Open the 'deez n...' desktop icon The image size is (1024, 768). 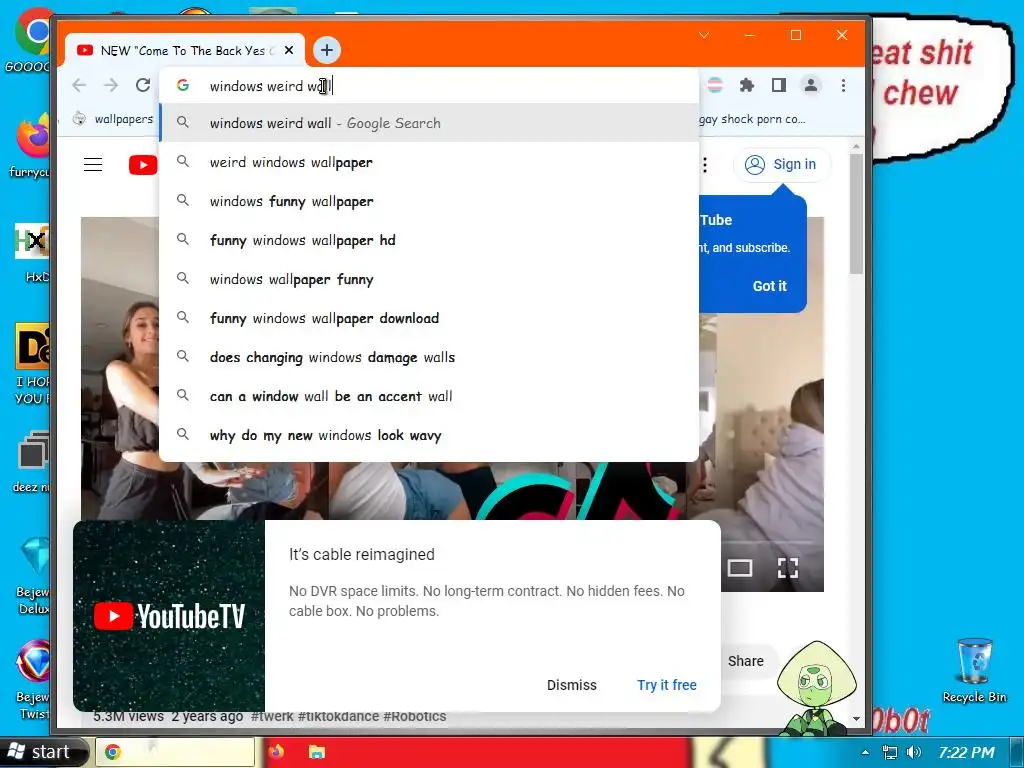click(33, 461)
